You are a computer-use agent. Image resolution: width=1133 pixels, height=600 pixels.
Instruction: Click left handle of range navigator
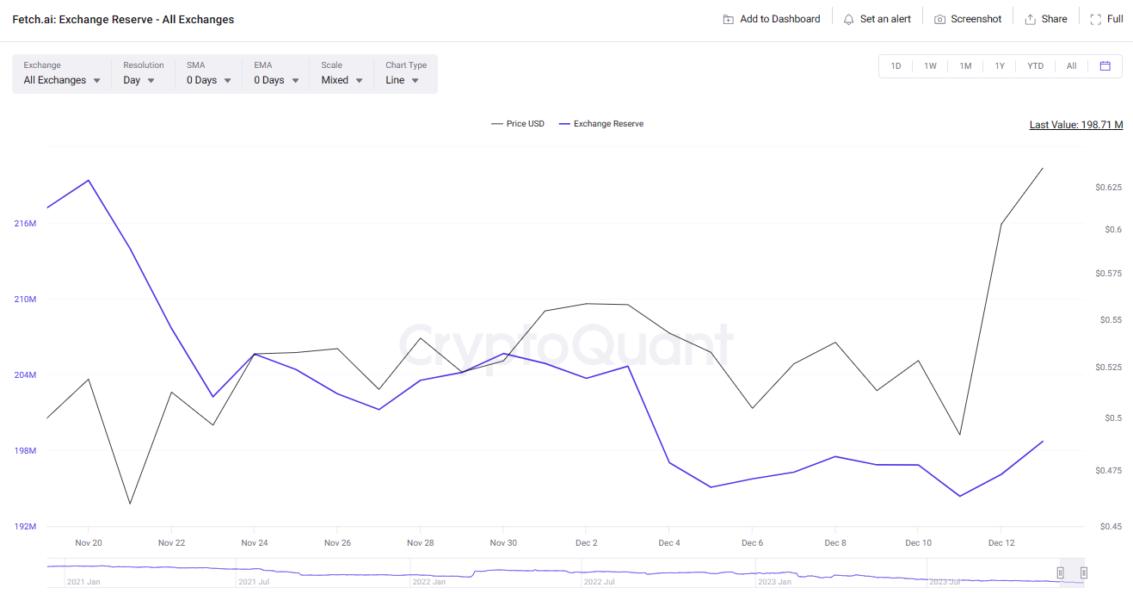[x=1060, y=573]
